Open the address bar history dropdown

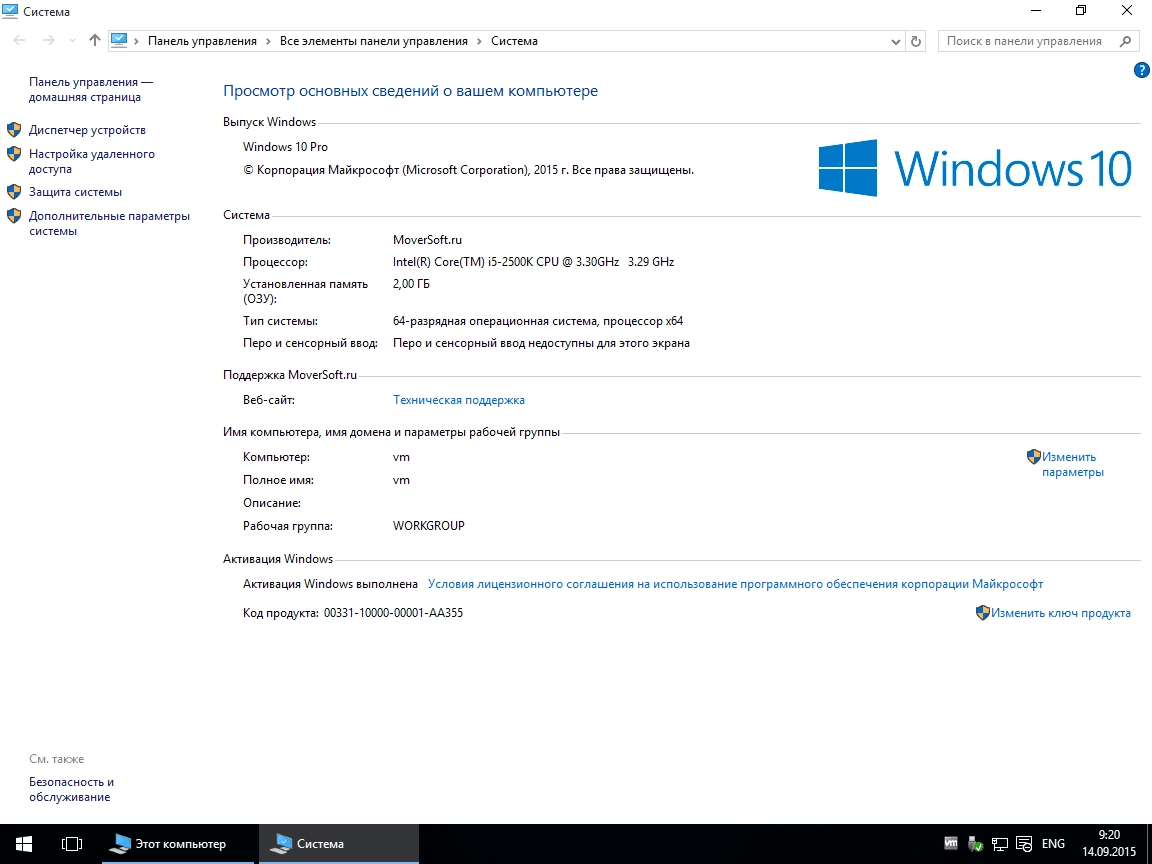[x=896, y=42]
